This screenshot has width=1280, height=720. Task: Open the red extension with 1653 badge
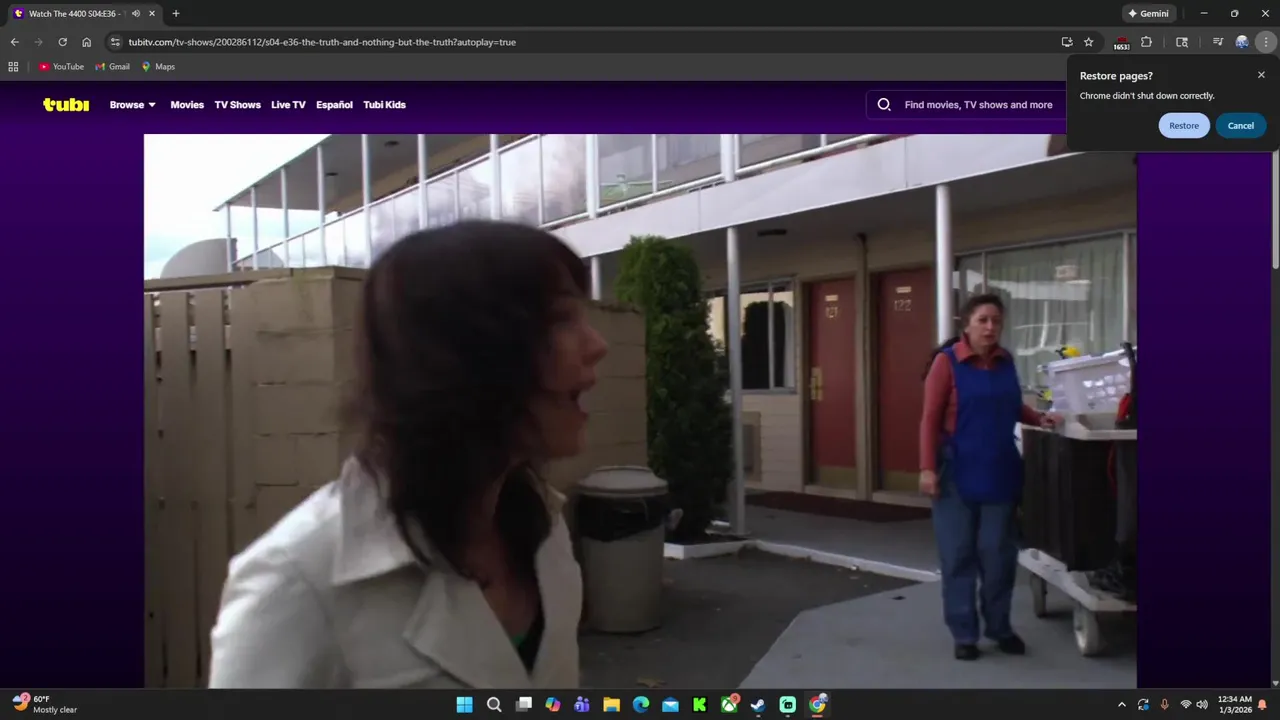tap(1121, 43)
